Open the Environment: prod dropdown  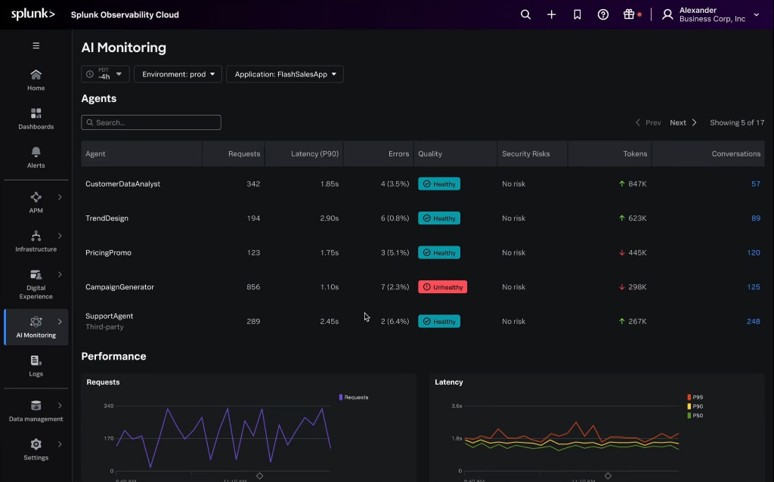click(178, 74)
